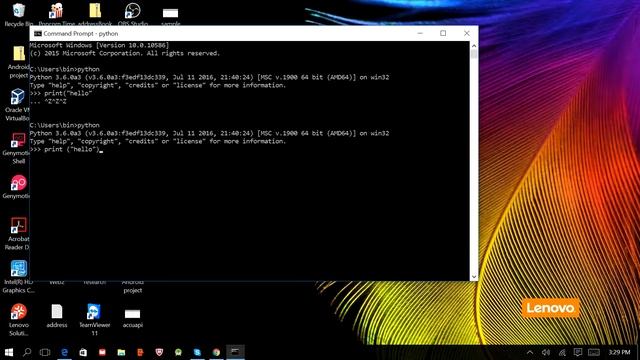
Task: Open the touch keyboard tray icon
Action: [594, 352]
